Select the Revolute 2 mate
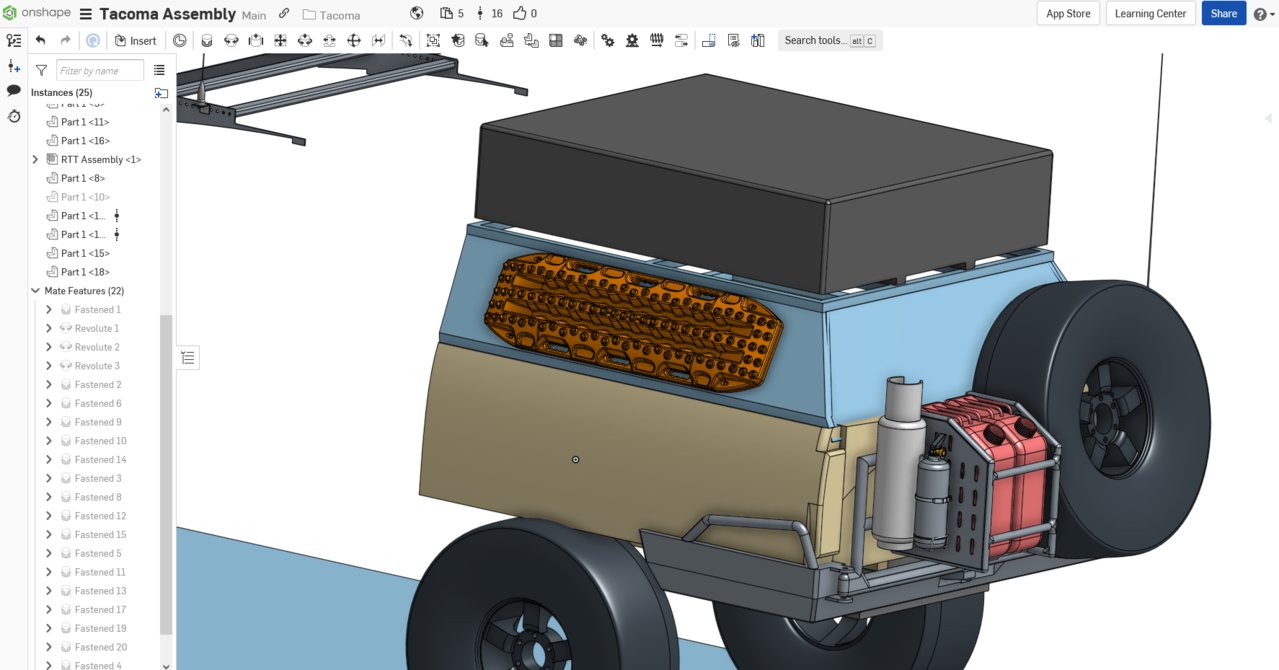This screenshot has width=1279, height=670. [x=97, y=347]
